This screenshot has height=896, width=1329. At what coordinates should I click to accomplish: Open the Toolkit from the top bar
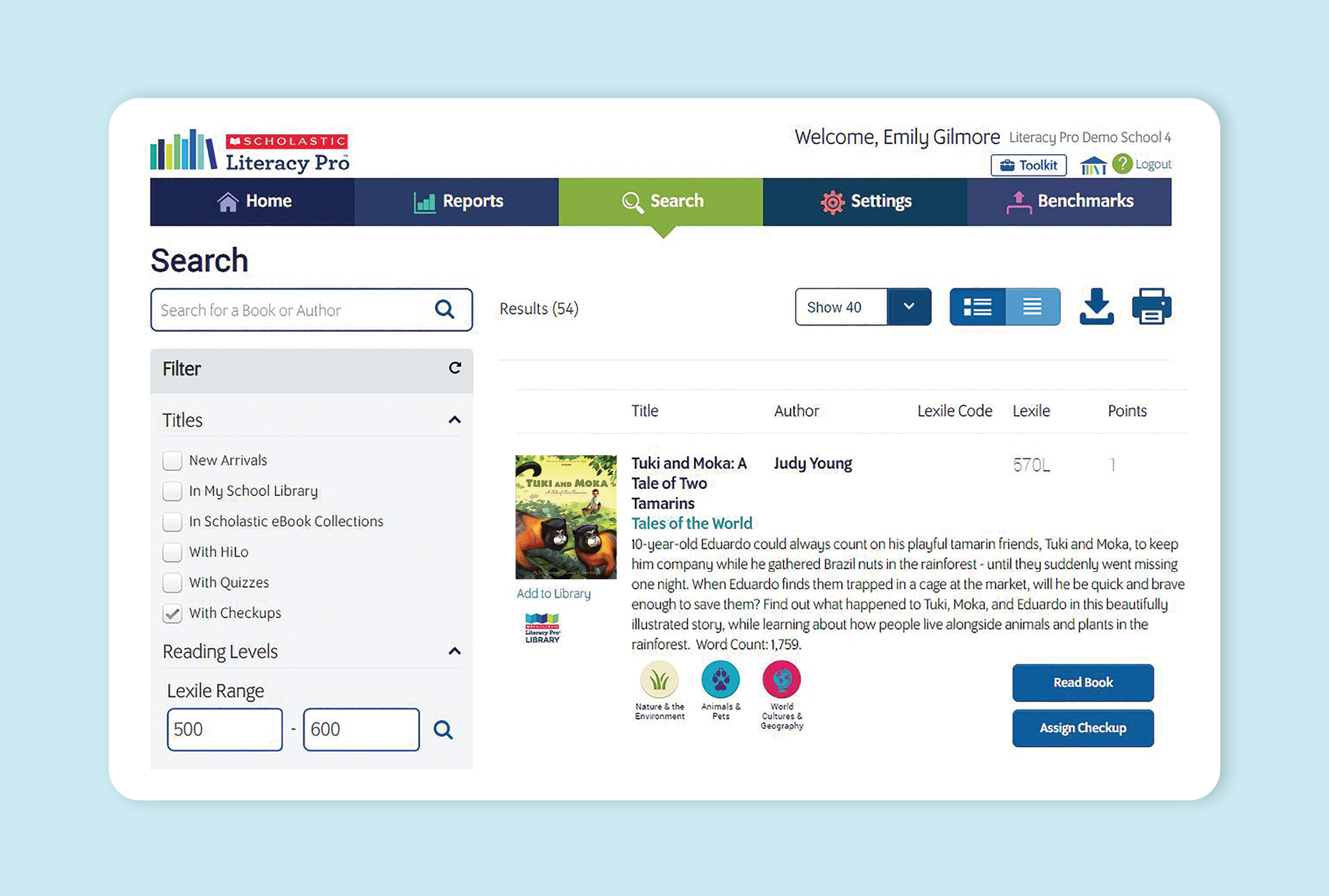click(1028, 165)
